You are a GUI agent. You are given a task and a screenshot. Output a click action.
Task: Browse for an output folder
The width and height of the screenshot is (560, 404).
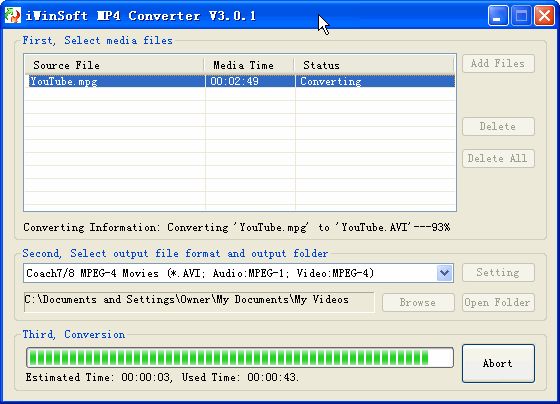click(x=418, y=303)
